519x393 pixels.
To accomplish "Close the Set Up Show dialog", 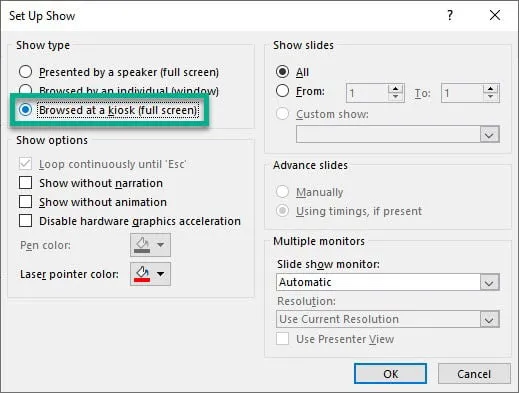I will 495,15.
